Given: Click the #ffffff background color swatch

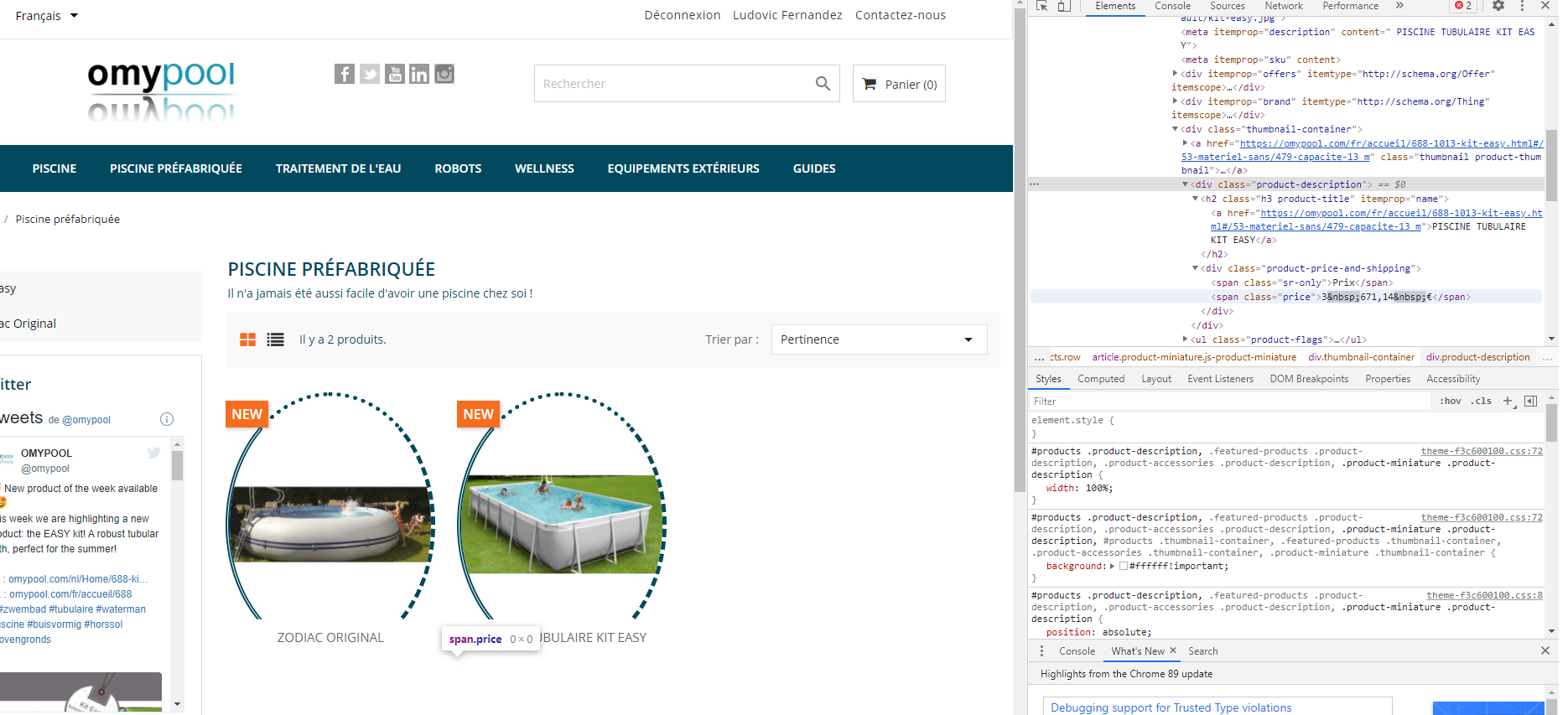Looking at the screenshot, I should [x=1124, y=567].
